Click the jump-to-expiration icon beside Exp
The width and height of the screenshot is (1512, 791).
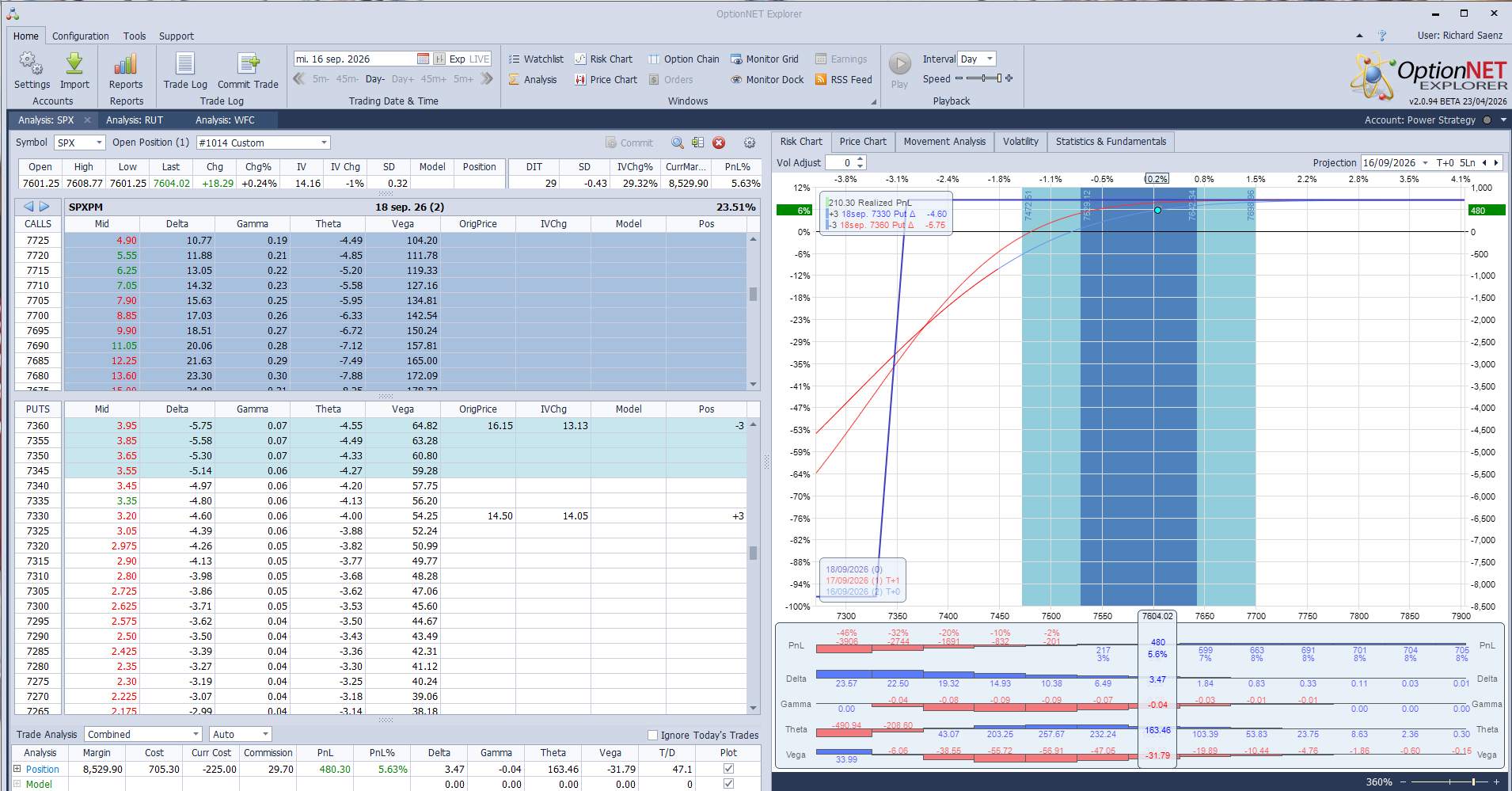coord(439,59)
